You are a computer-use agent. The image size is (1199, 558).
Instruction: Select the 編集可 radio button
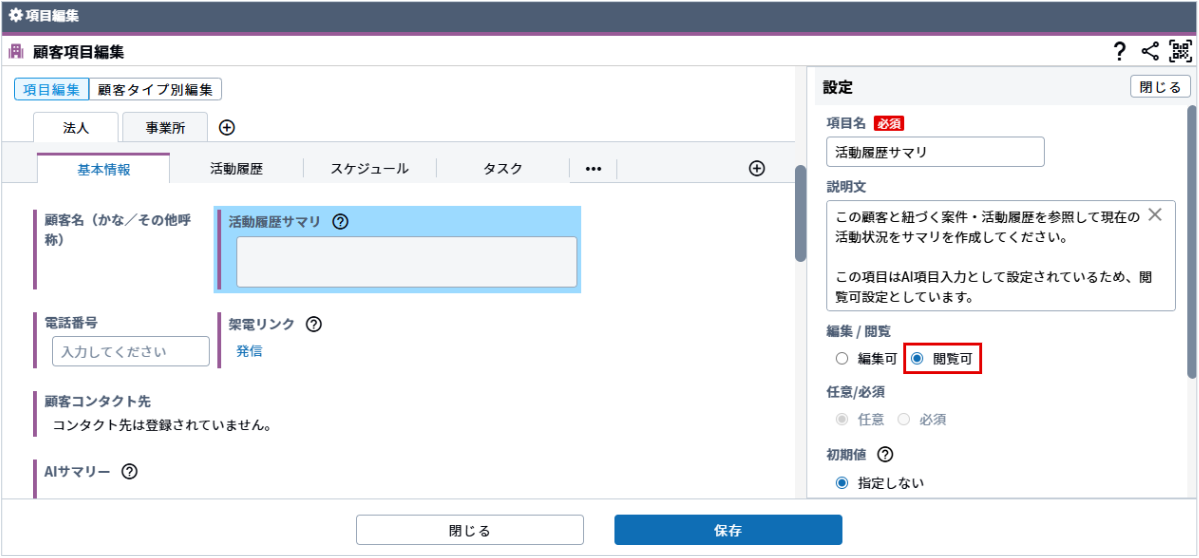(x=842, y=358)
